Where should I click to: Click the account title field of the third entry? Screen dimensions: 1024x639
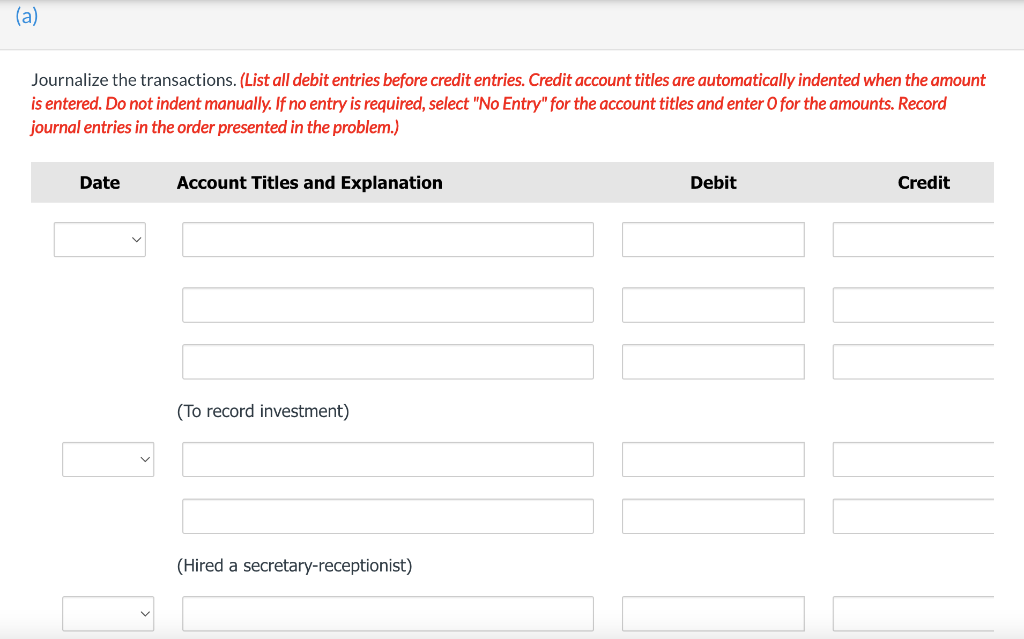387,613
